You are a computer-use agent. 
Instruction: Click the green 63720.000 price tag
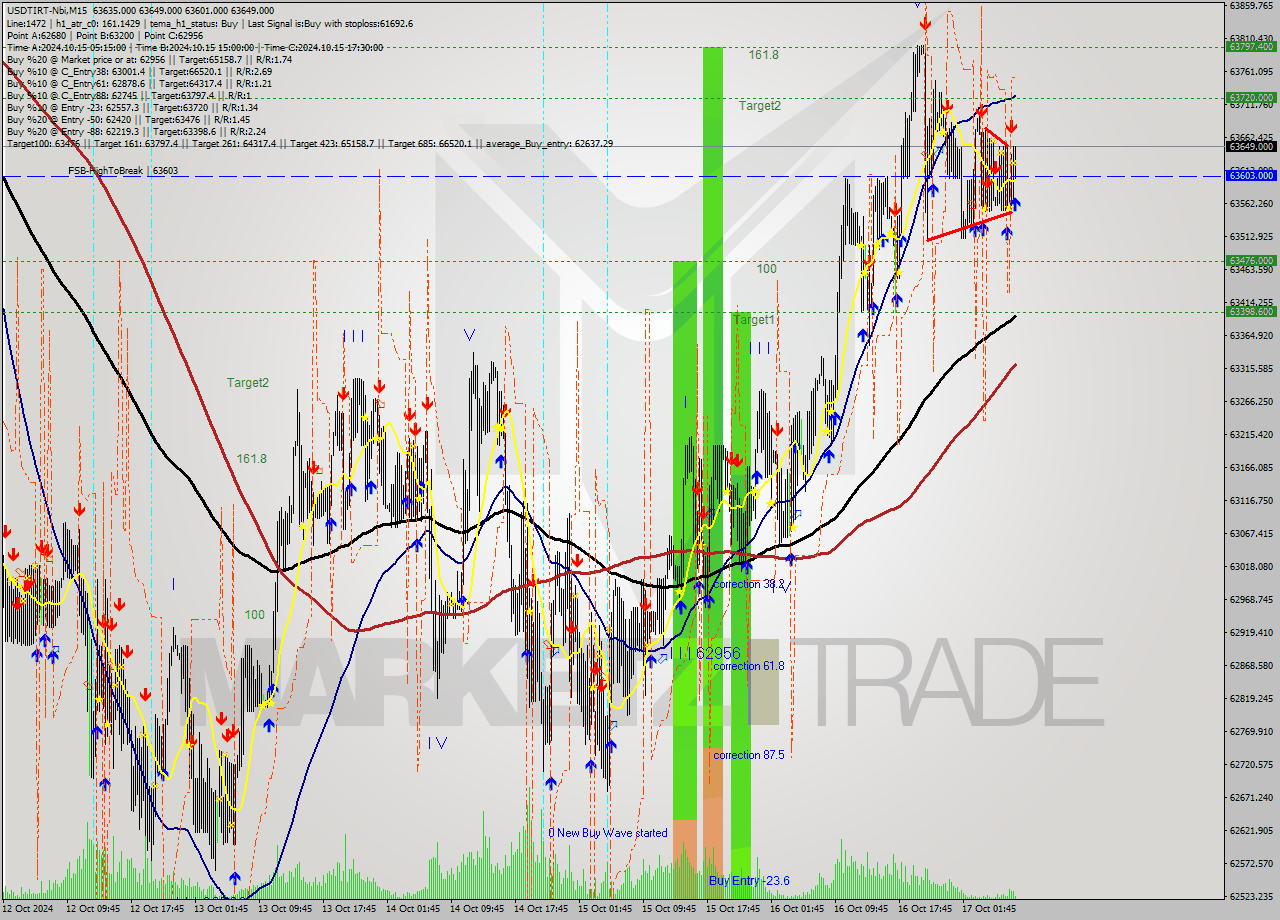click(x=1250, y=98)
